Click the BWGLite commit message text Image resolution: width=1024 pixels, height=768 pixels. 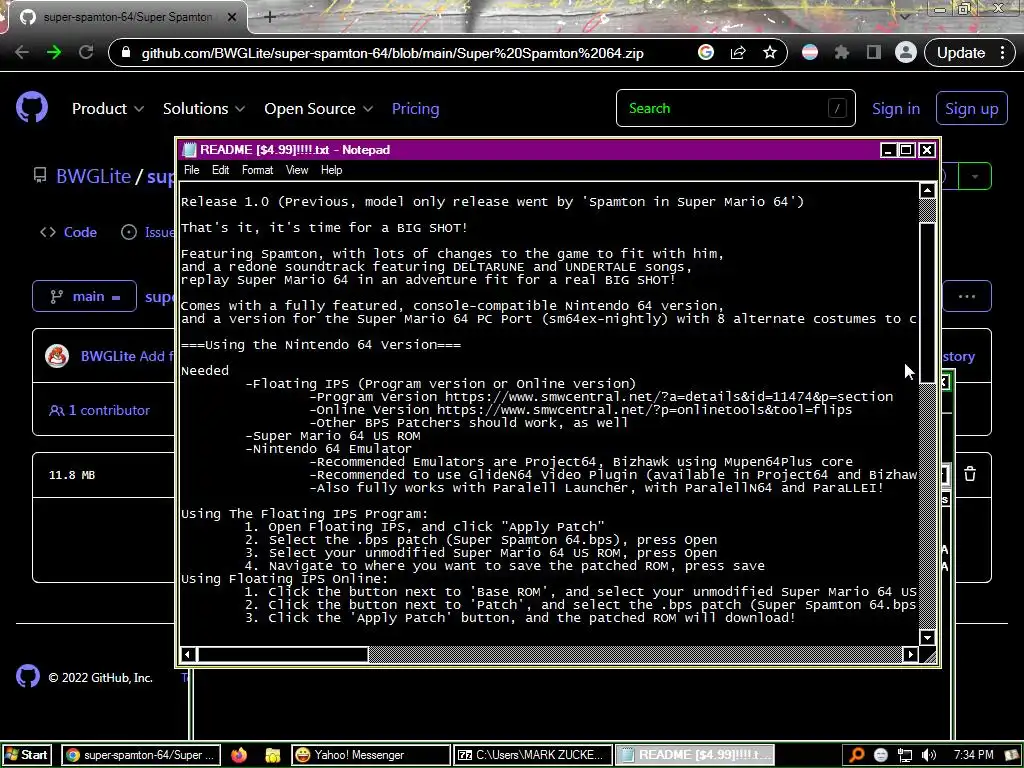coord(157,356)
